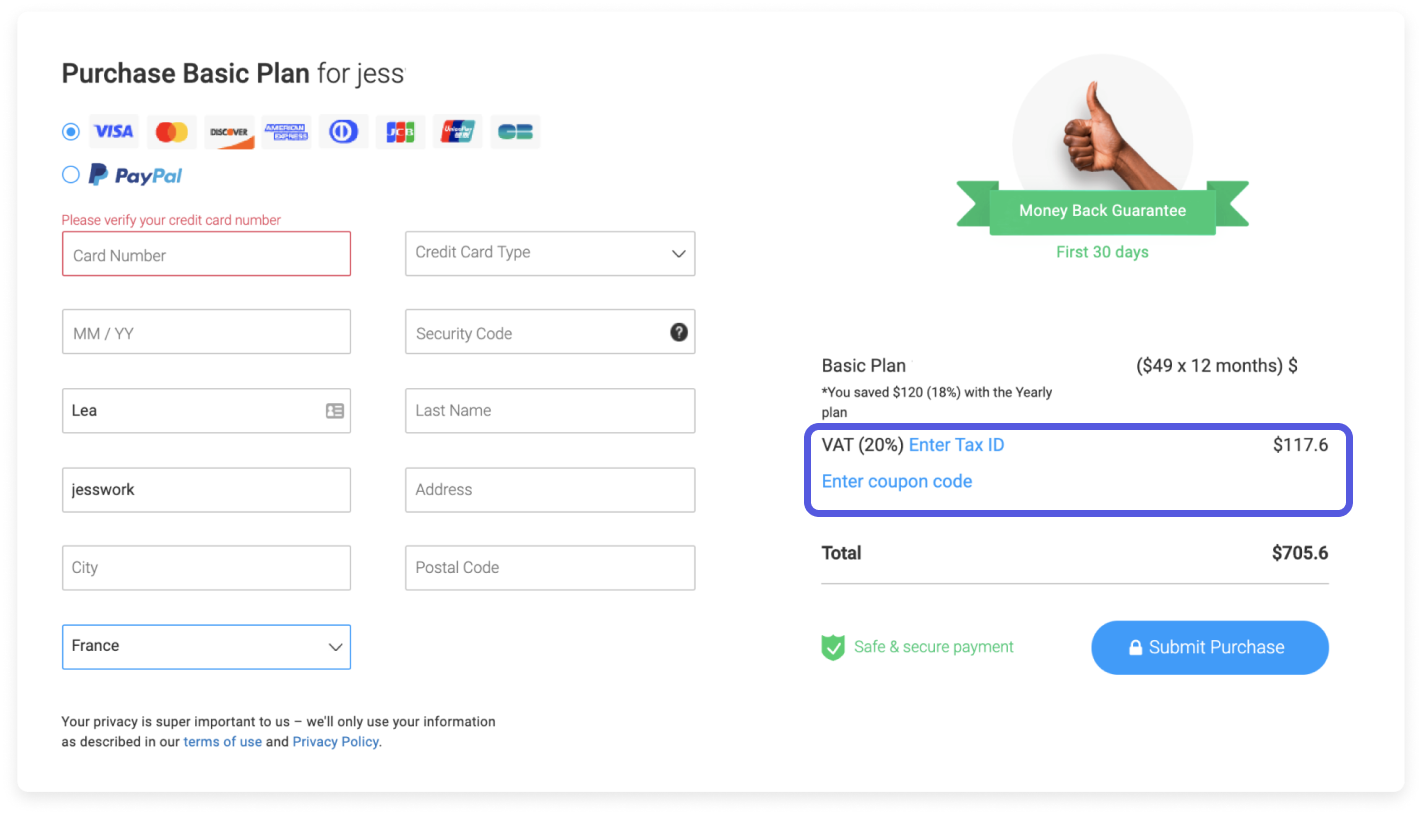This screenshot has width=1422, height=815.
Task: Click the UnionPay card icon
Action: (x=458, y=132)
